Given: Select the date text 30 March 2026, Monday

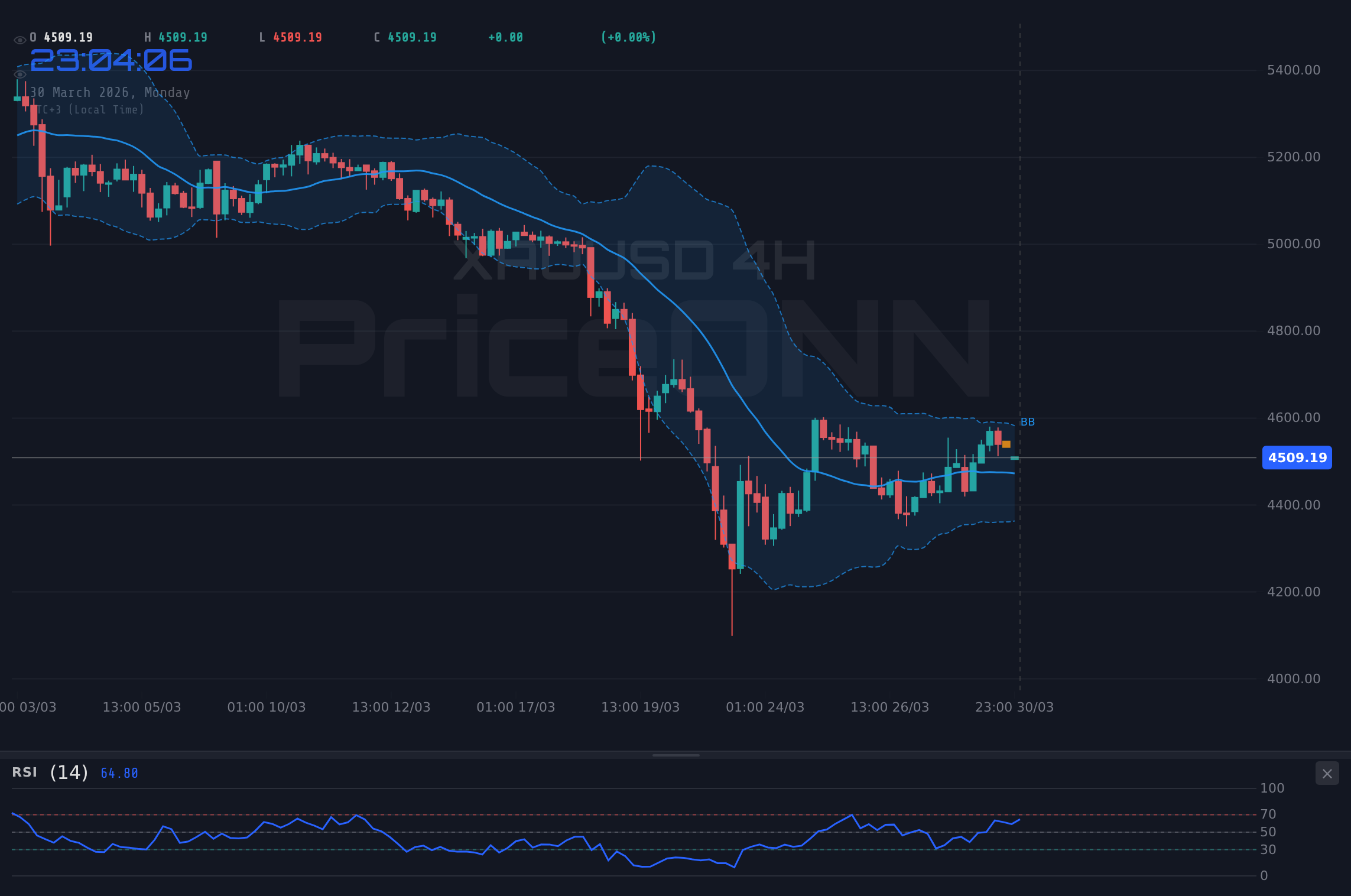Looking at the screenshot, I should point(110,92).
